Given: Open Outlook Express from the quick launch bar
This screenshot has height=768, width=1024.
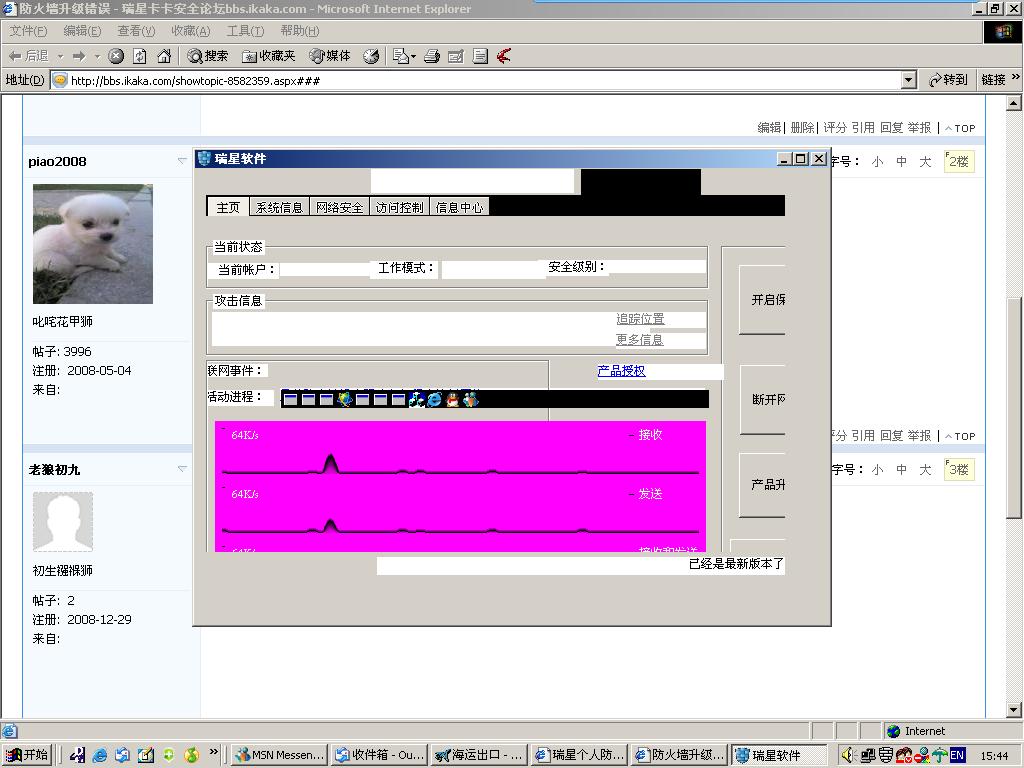Looking at the screenshot, I should (122, 755).
